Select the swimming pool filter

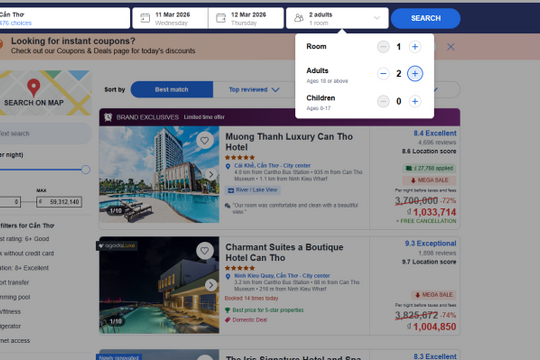tap(15, 297)
